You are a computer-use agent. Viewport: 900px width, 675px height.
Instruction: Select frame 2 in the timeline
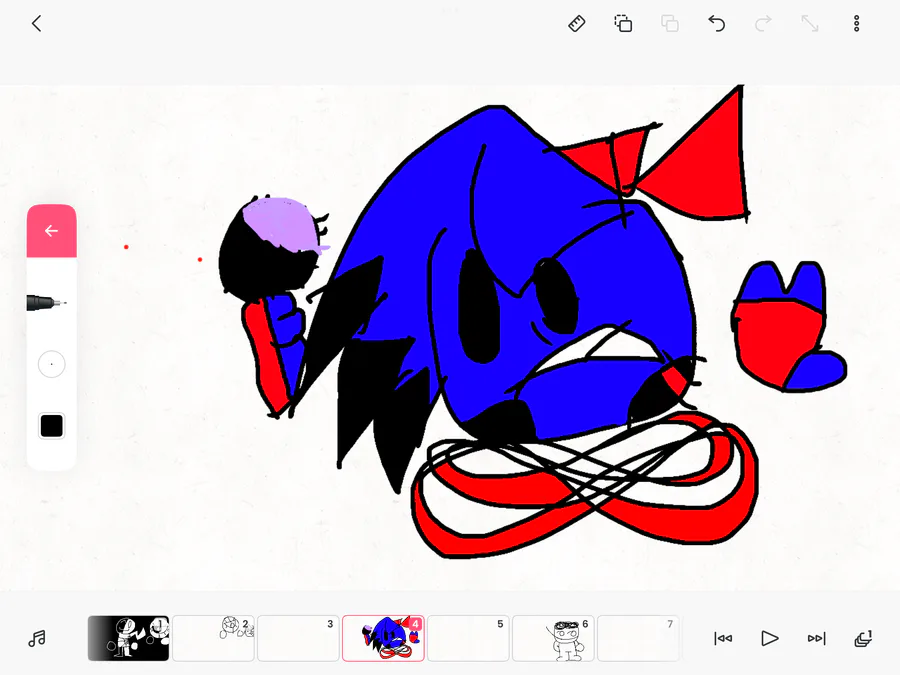tap(214, 638)
